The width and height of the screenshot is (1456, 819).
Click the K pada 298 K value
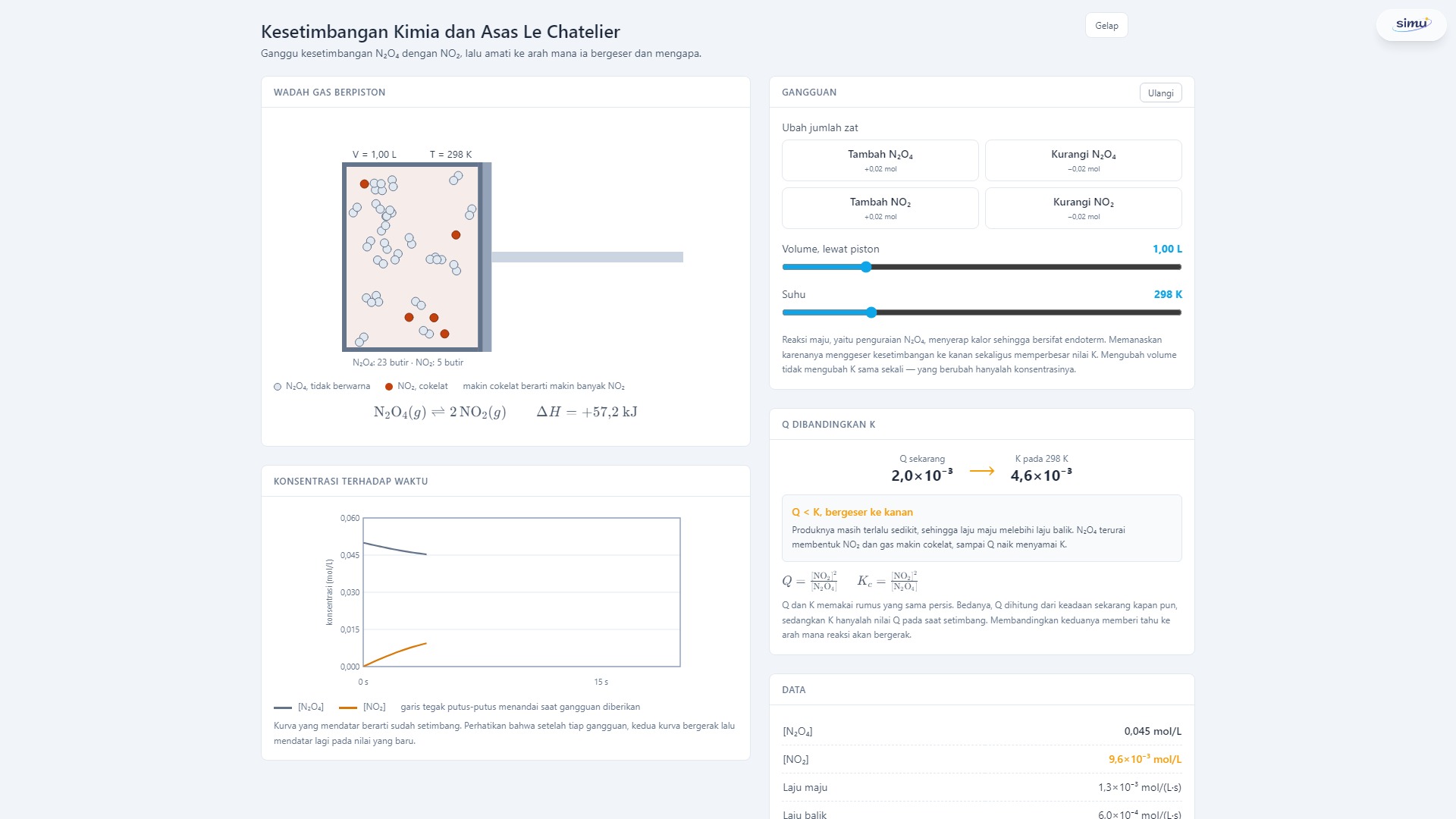[x=1041, y=475]
